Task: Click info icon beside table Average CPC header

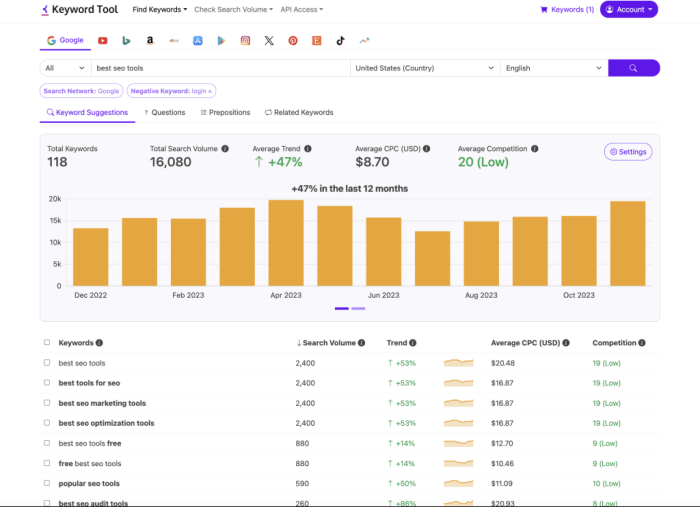Action: tap(566, 343)
